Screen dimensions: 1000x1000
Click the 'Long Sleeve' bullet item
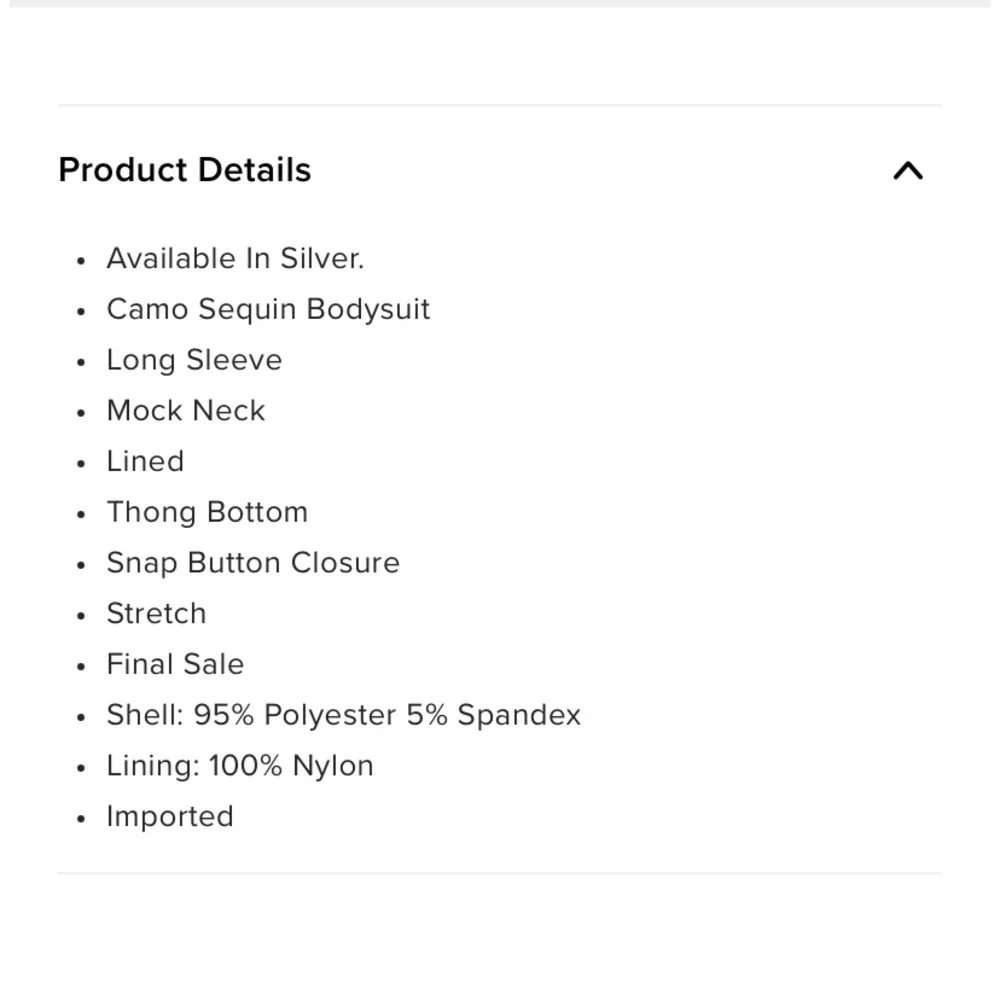(x=195, y=360)
